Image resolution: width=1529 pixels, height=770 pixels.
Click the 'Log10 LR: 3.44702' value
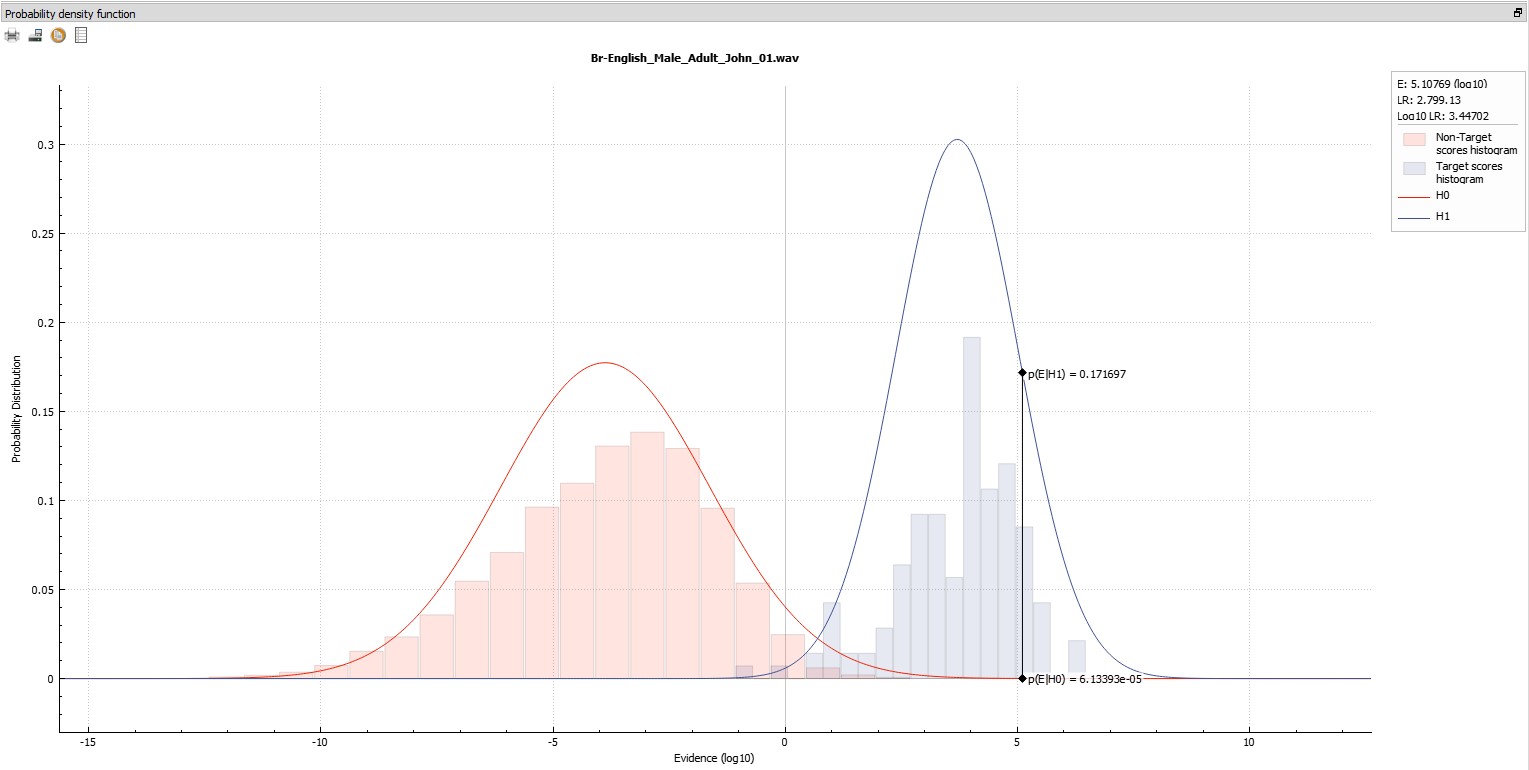(1442, 115)
